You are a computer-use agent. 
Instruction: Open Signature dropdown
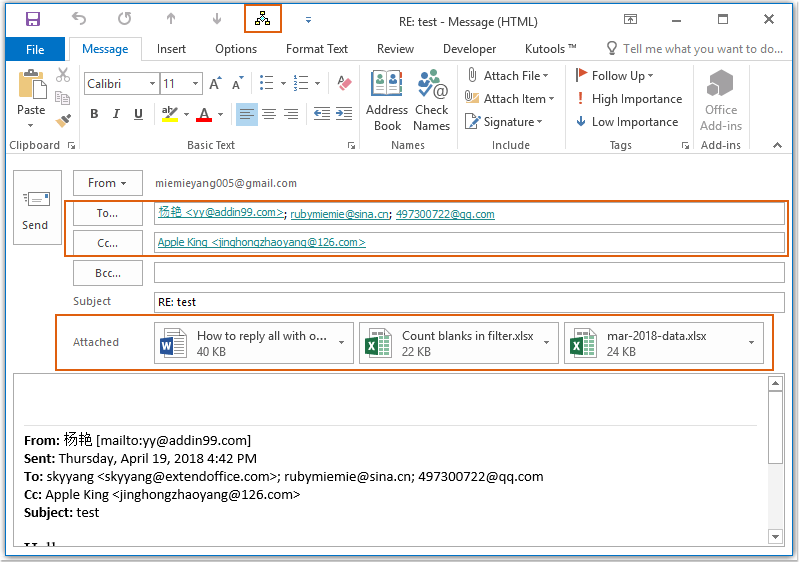coord(504,122)
